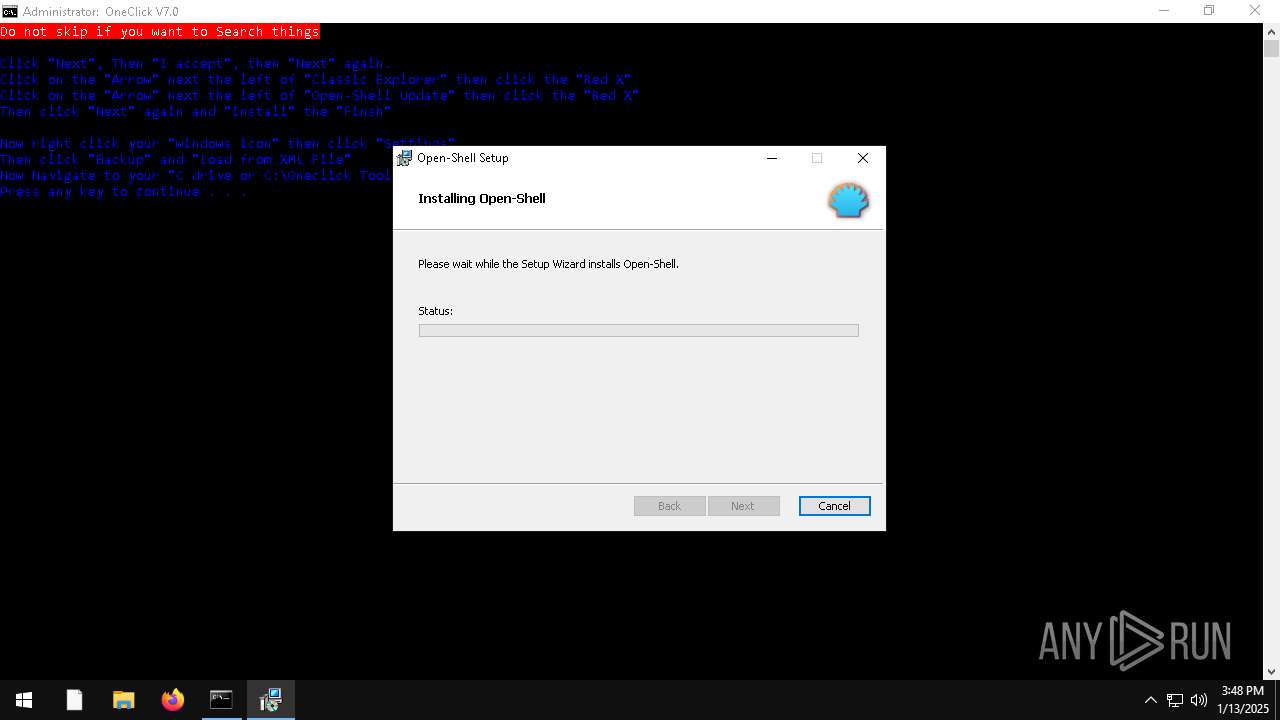1280x720 pixels.
Task: Click the red 'Do not skip' console line
Action: coord(160,32)
